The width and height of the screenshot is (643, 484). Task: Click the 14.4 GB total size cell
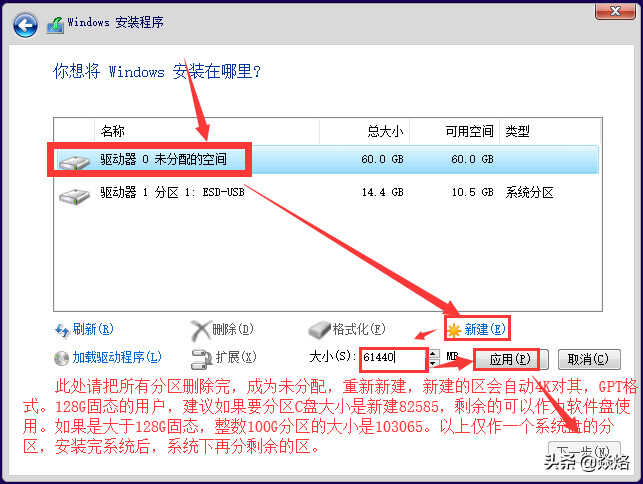point(382,192)
